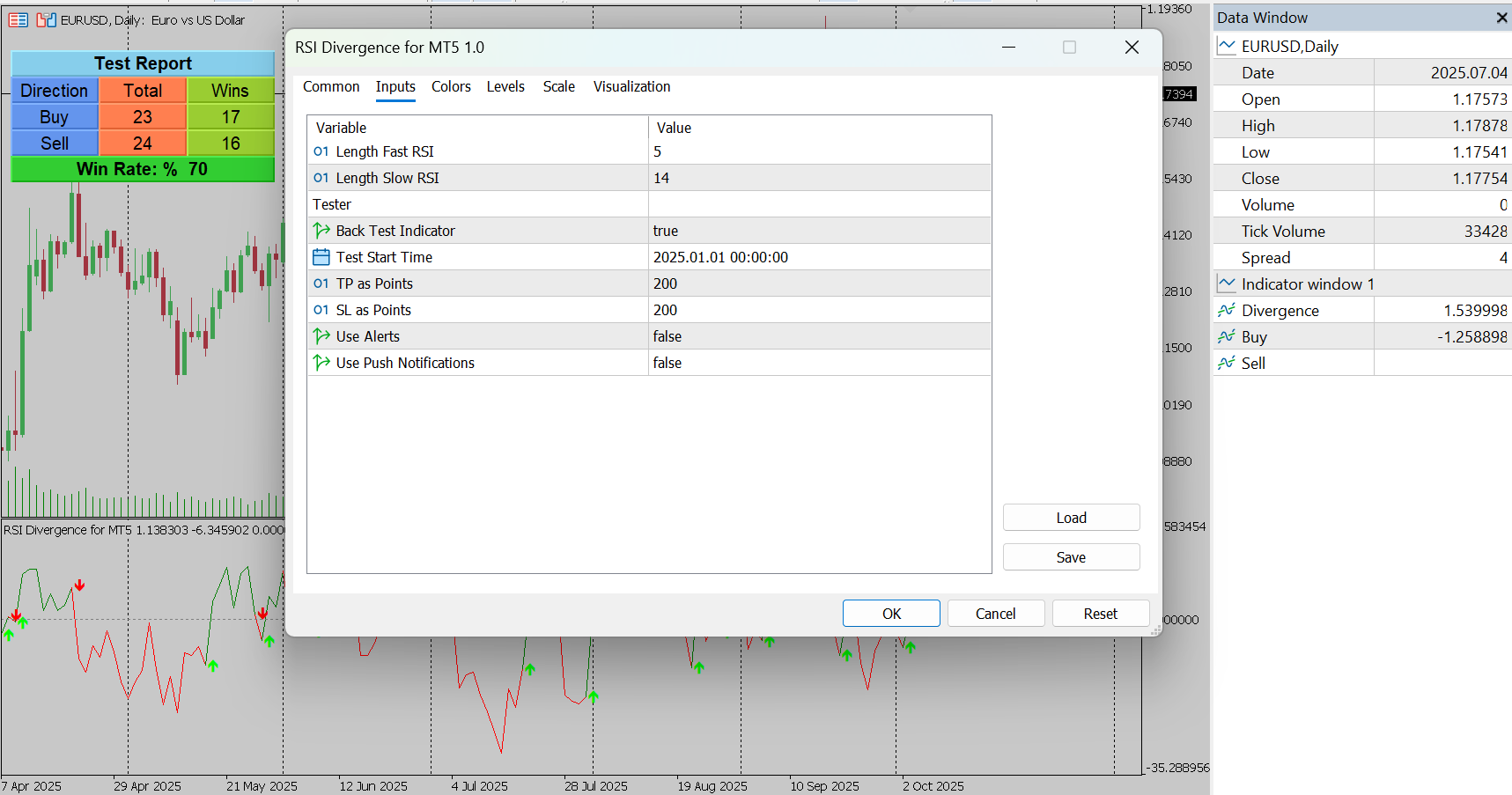Click the Use Alerts boolean icon
1512x795 pixels.
pyautogui.click(x=321, y=336)
